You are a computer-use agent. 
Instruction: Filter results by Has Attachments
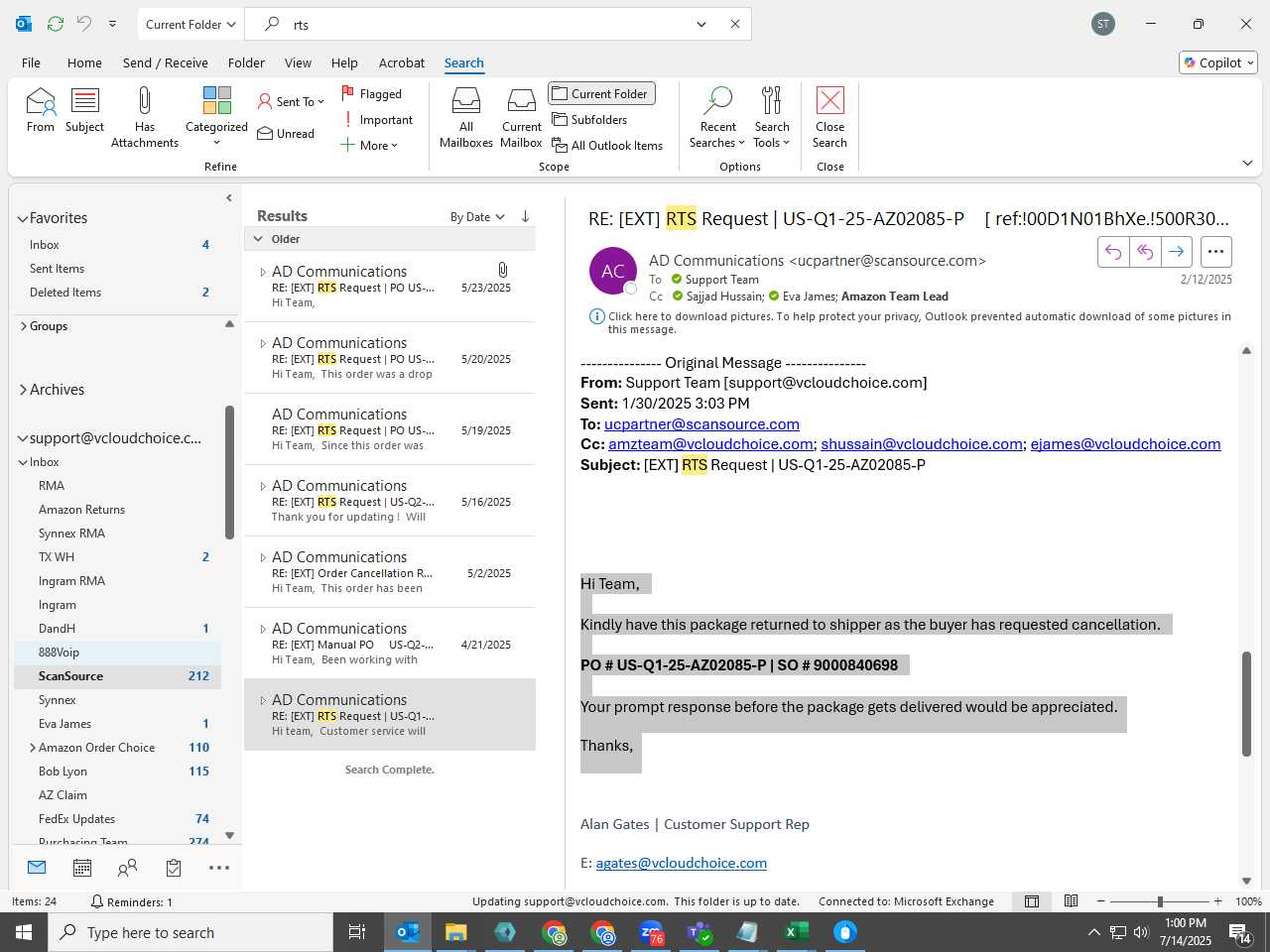pos(145,117)
